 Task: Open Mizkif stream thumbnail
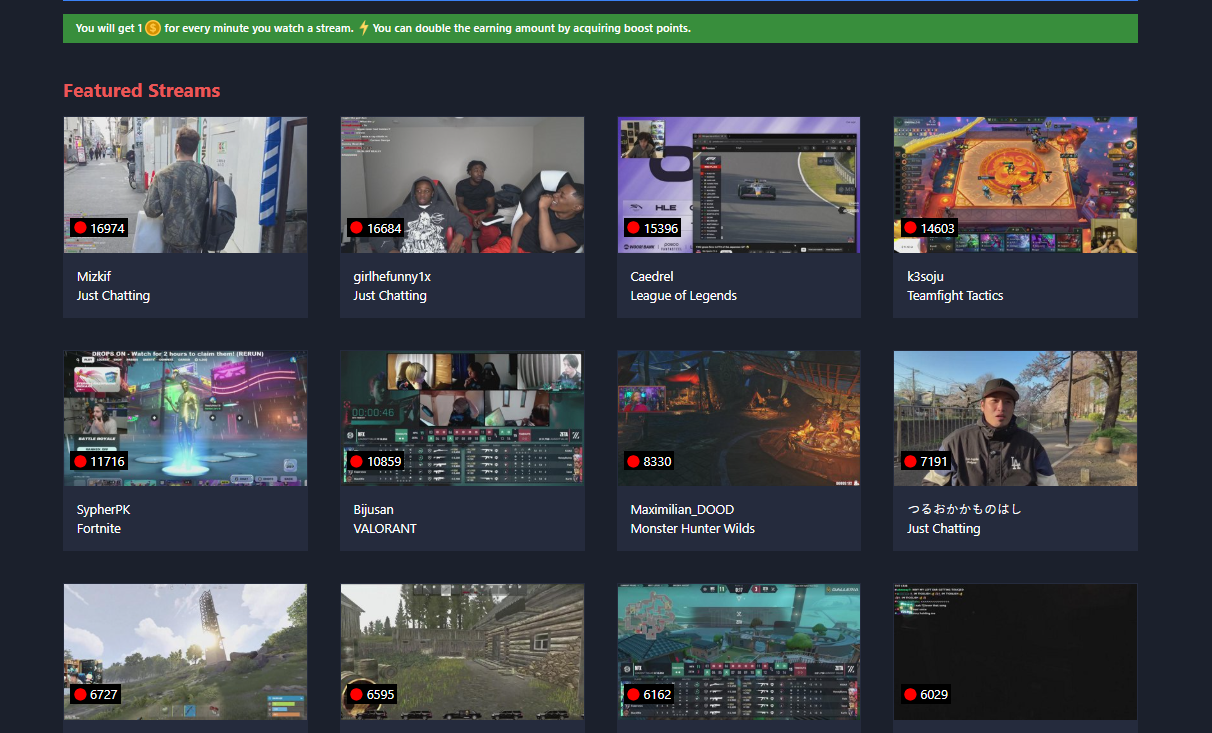coord(185,185)
